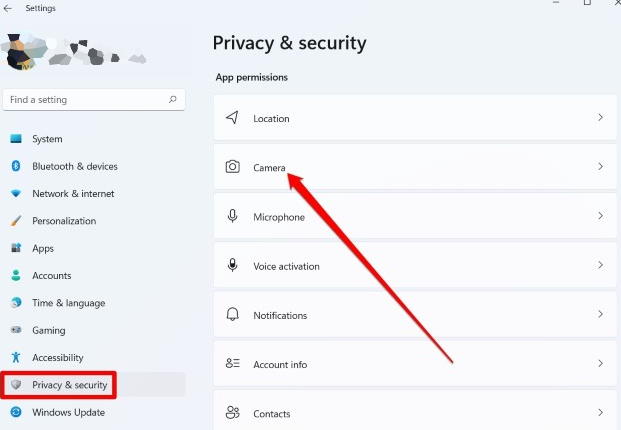
Task: Click the Camera icon in App permissions
Action: coord(232,167)
